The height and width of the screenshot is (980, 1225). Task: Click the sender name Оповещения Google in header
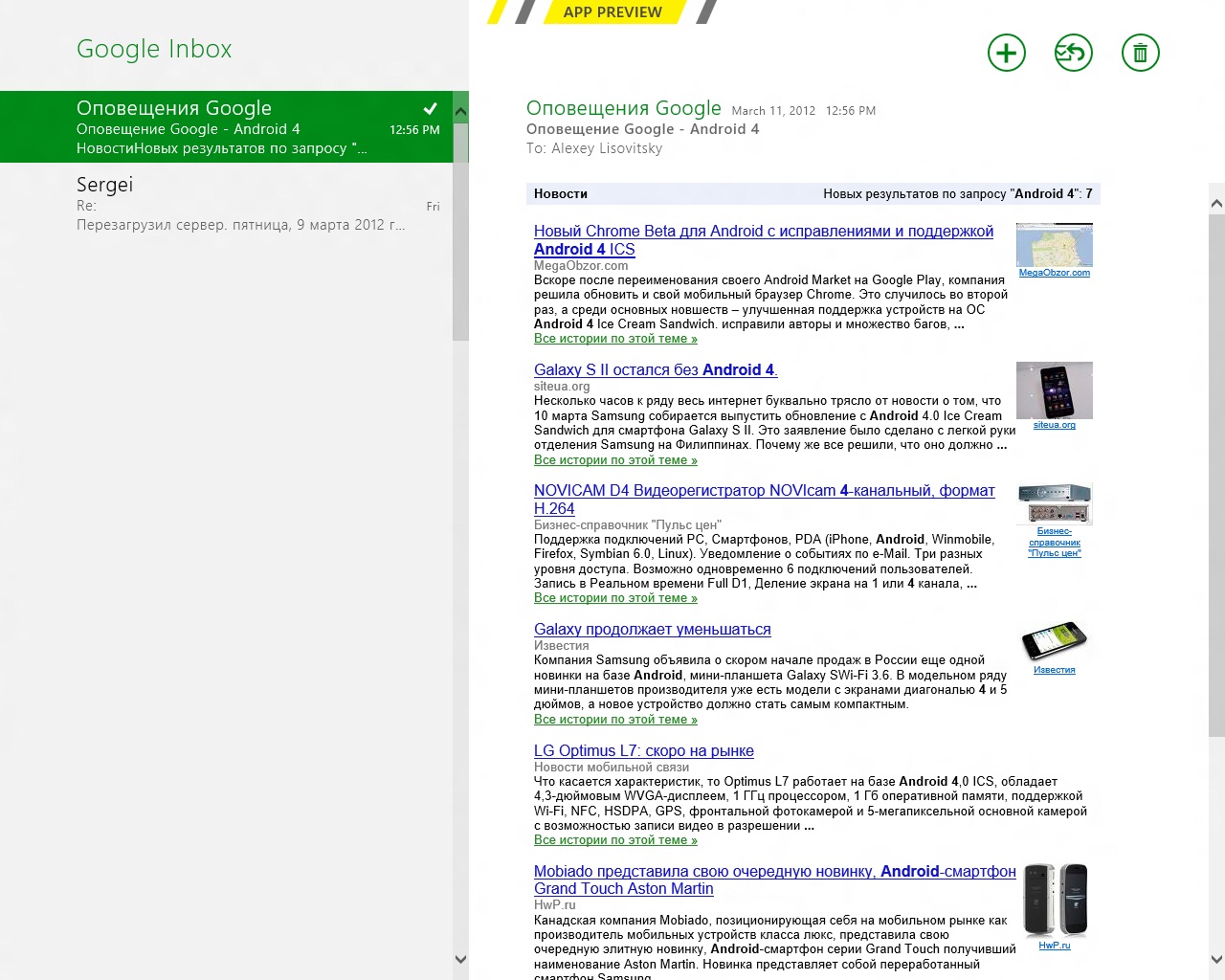(x=624, y=108)
